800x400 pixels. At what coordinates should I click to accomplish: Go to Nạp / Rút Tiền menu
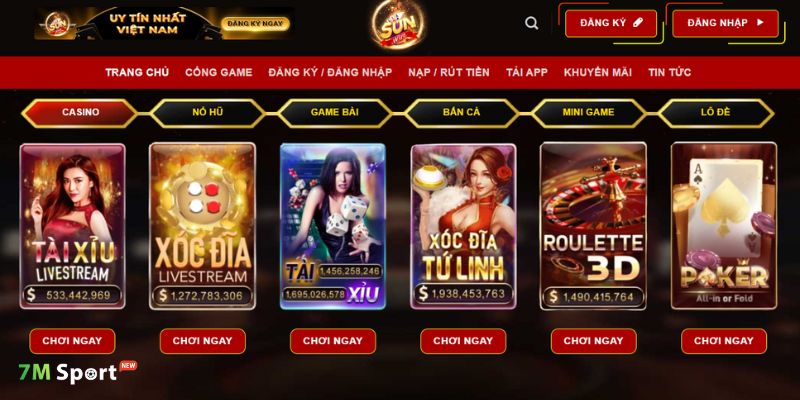pos(449,72)
